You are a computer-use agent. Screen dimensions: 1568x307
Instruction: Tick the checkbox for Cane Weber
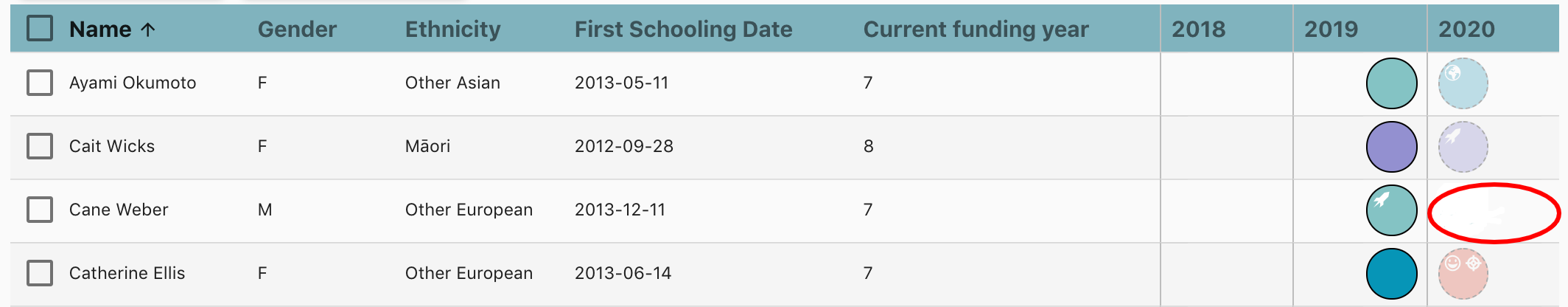click(x=40, y=210)
